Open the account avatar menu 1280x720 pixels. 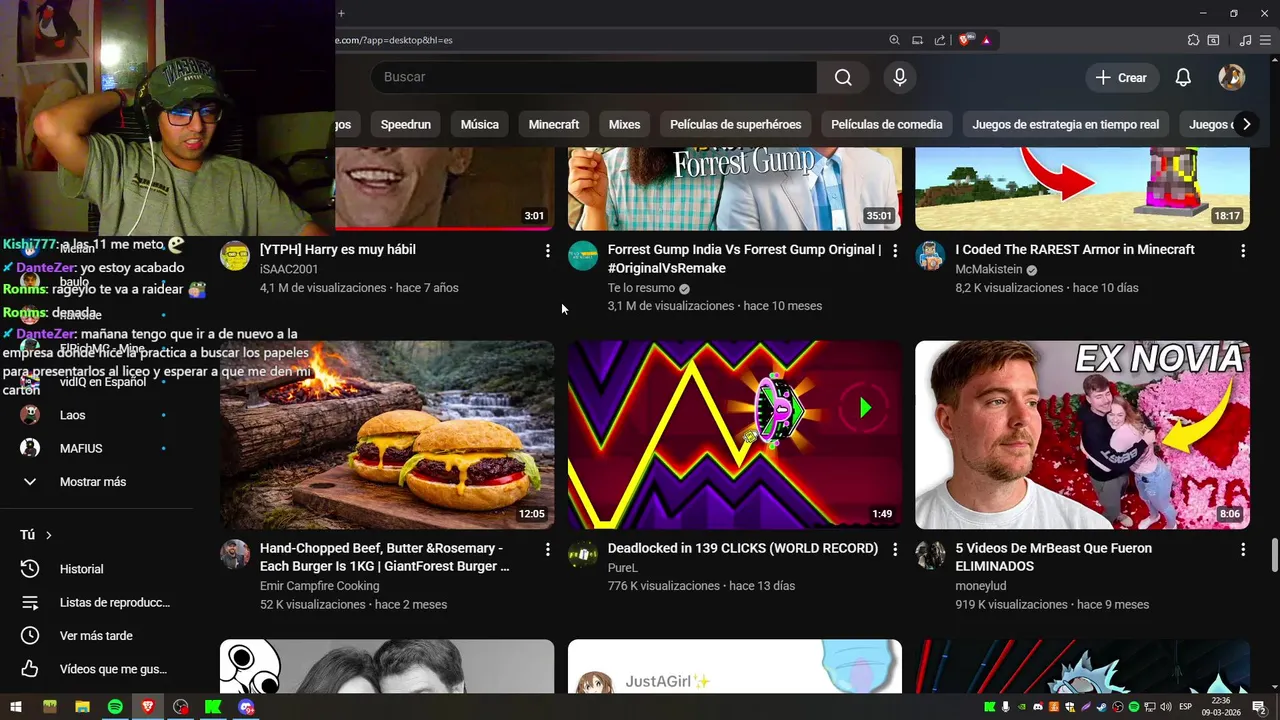click(x=1231, y=77)
